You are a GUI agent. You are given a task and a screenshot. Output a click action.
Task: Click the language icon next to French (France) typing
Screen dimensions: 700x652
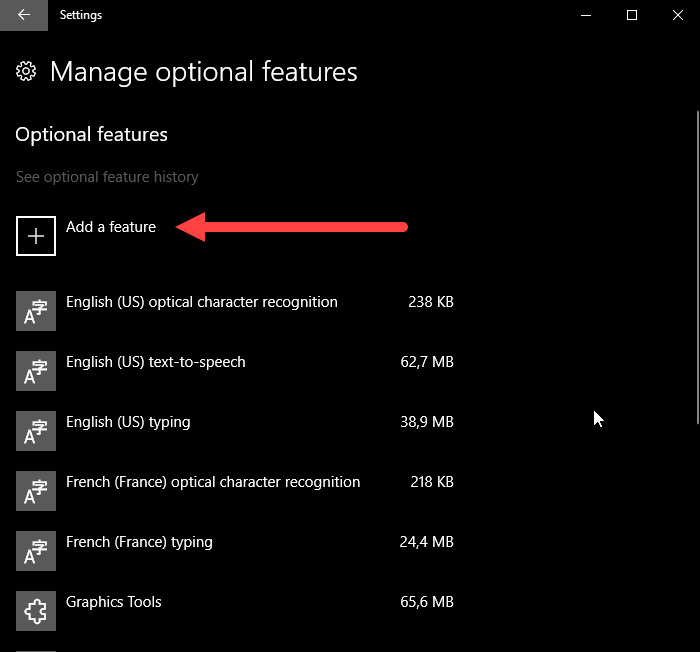(36, 551)
